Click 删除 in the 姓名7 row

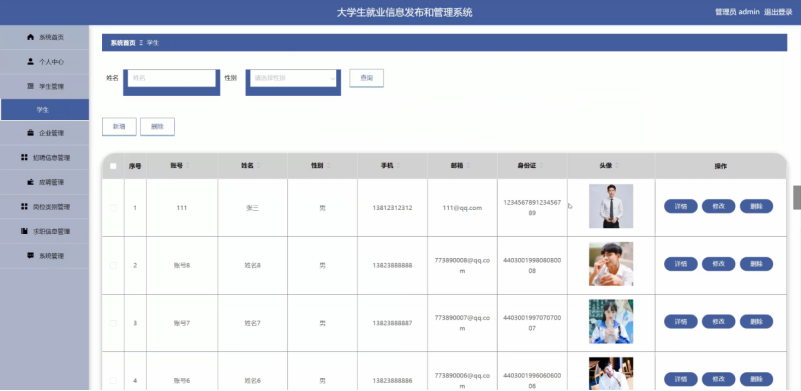point(756,321)
